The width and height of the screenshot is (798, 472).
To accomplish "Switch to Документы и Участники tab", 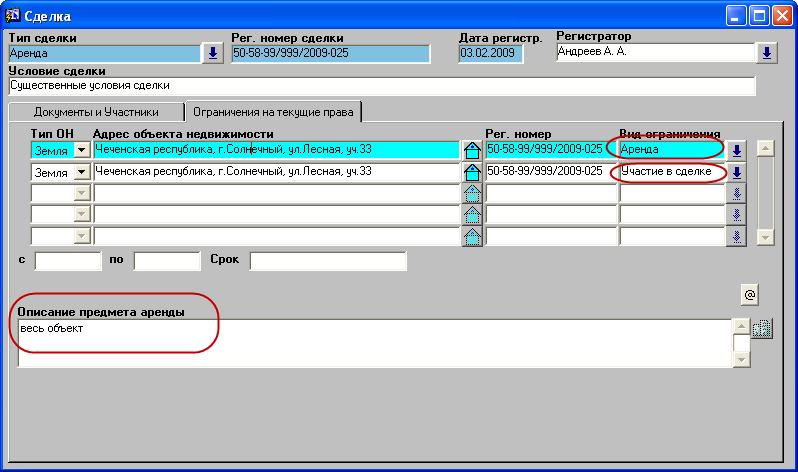I will point(96,112).
